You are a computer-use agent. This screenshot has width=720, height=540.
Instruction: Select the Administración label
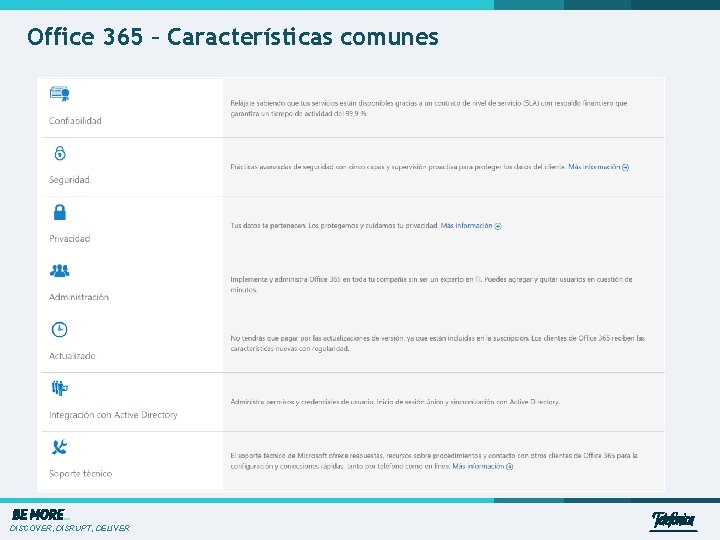point(79,297)
